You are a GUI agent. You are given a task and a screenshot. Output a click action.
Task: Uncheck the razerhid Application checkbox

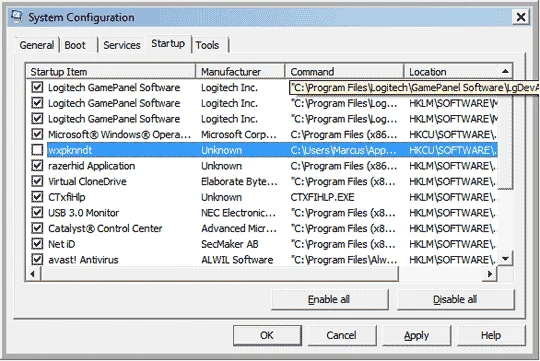37,166
